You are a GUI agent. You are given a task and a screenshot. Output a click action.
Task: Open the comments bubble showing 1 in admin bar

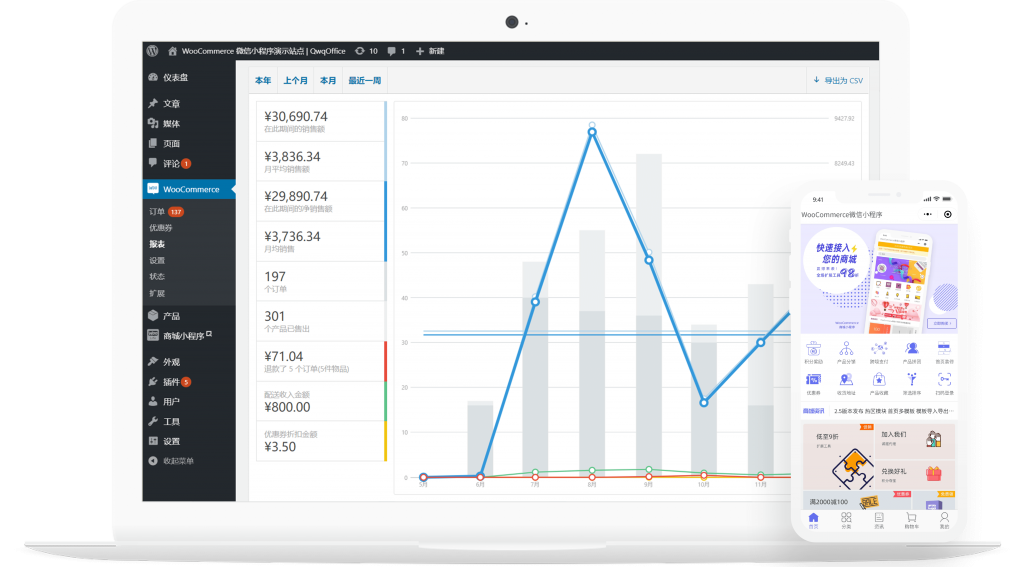(x=396, y=51)
